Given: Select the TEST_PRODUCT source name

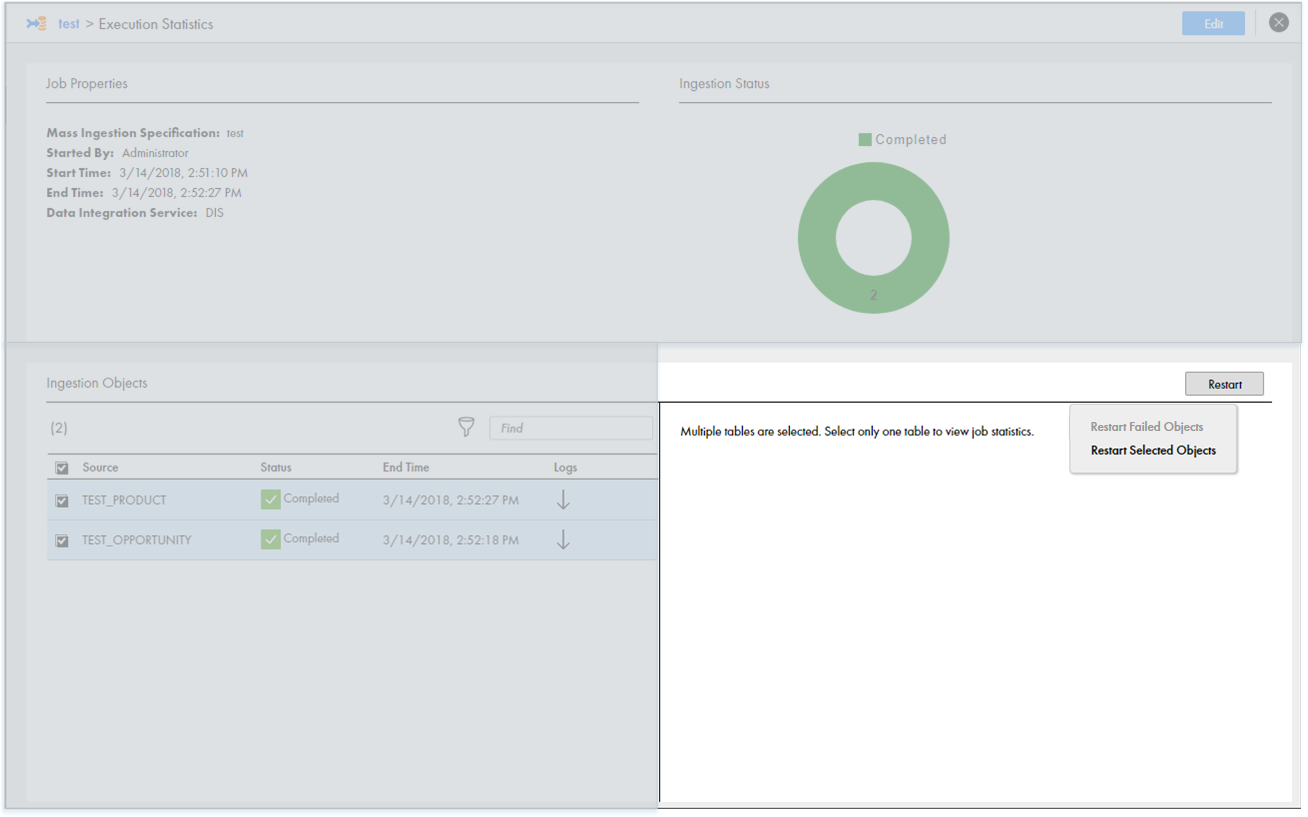Looking at the screenshot, I should coord(124,500).
